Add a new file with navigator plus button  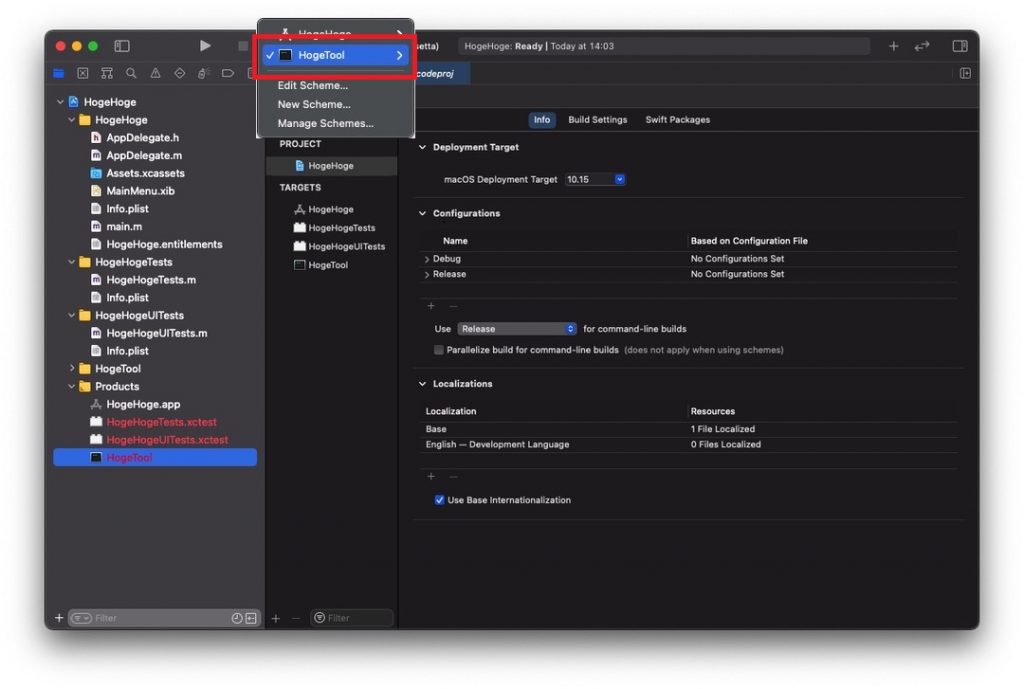(x=59, y=618)
